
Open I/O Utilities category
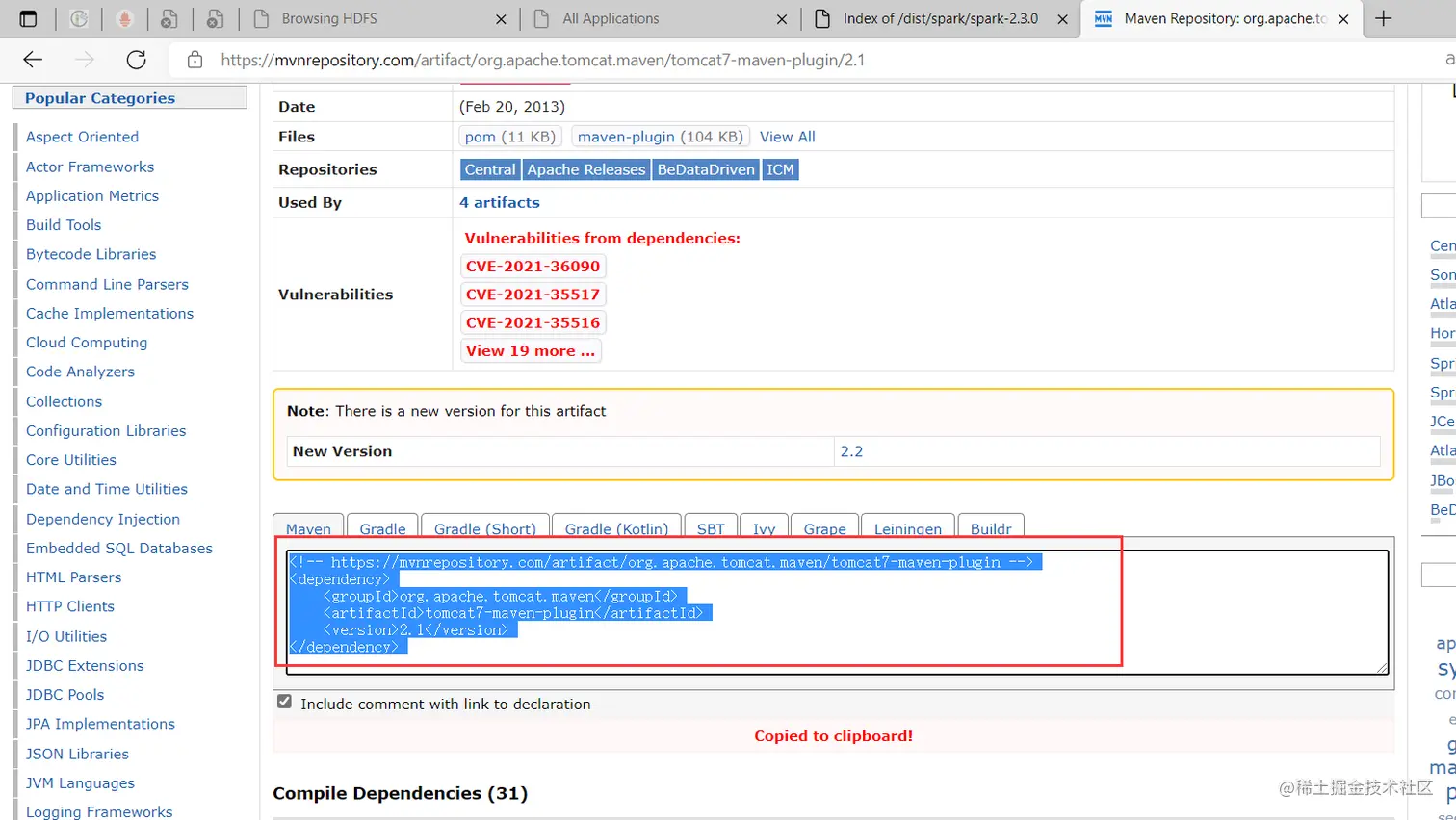pos(66,636)
